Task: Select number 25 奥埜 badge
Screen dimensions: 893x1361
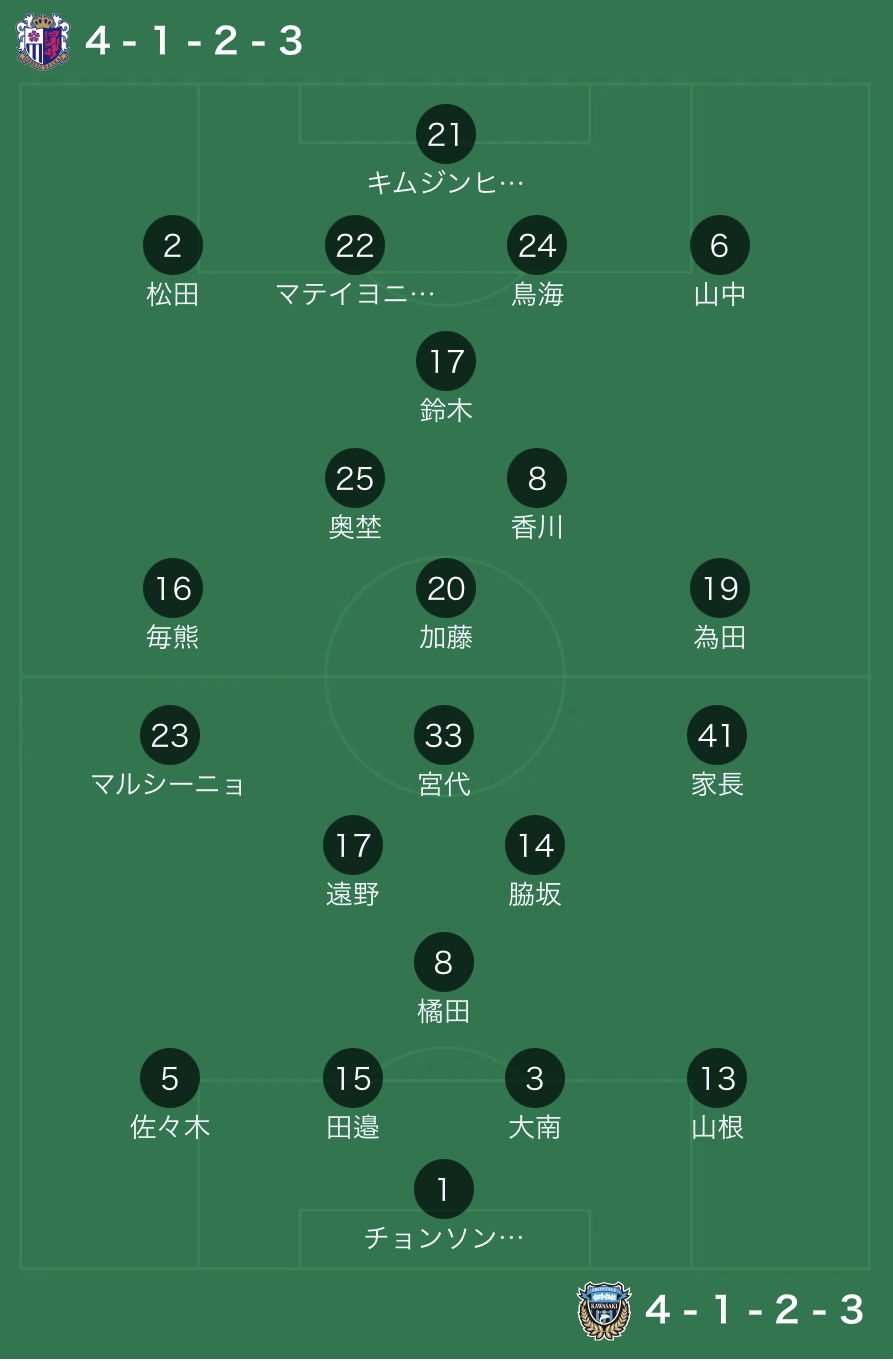Action: tap(355, 478)
